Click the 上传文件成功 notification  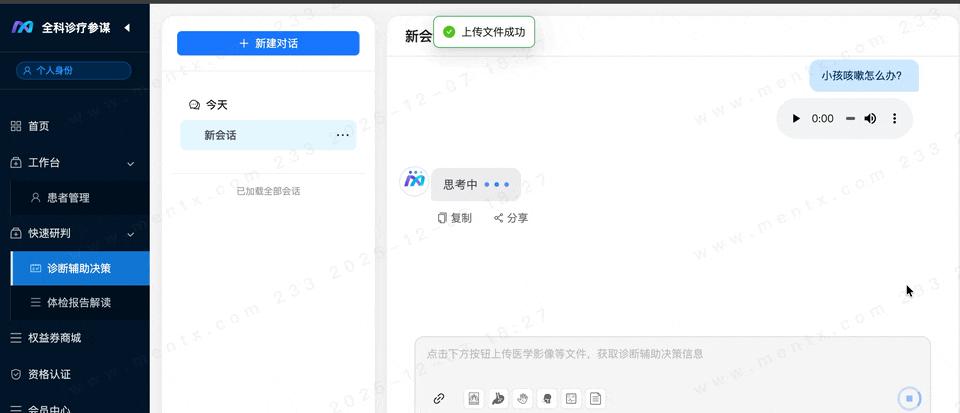(x=484, y=32)
